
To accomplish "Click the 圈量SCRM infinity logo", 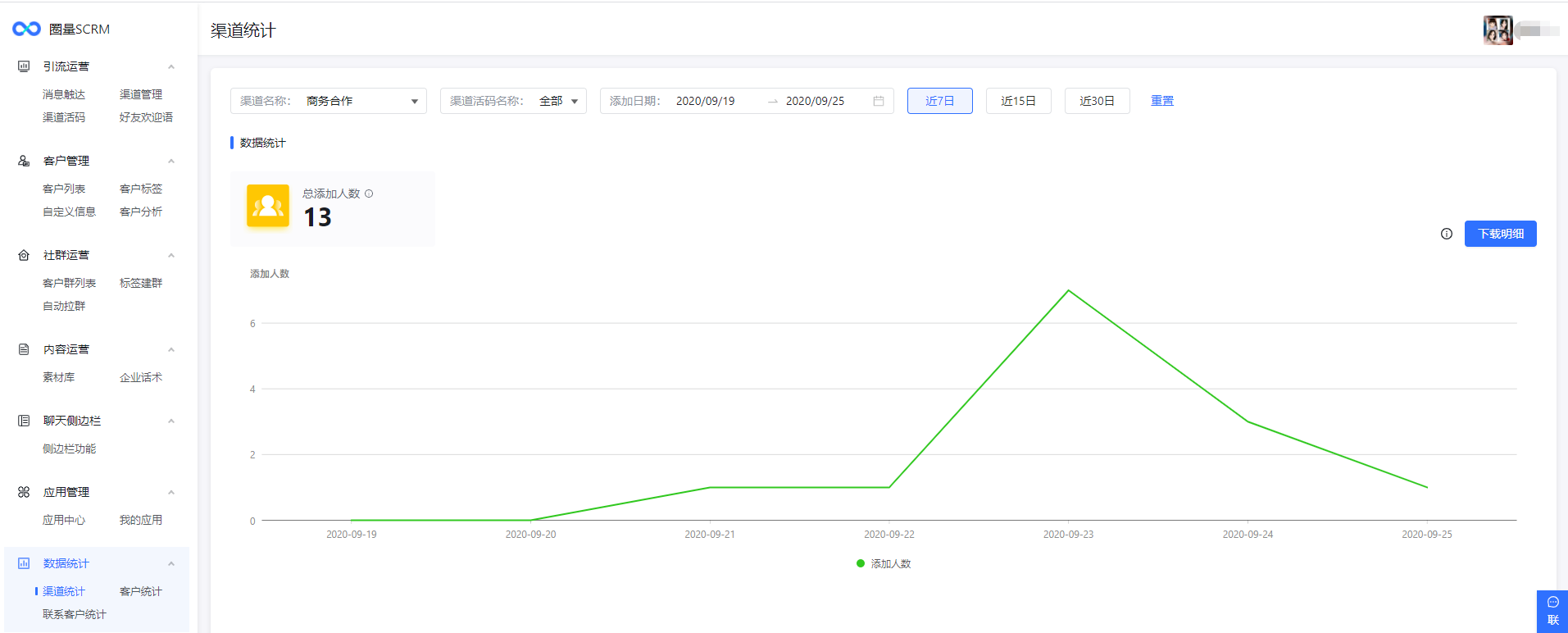I will (x=26, y=30).
